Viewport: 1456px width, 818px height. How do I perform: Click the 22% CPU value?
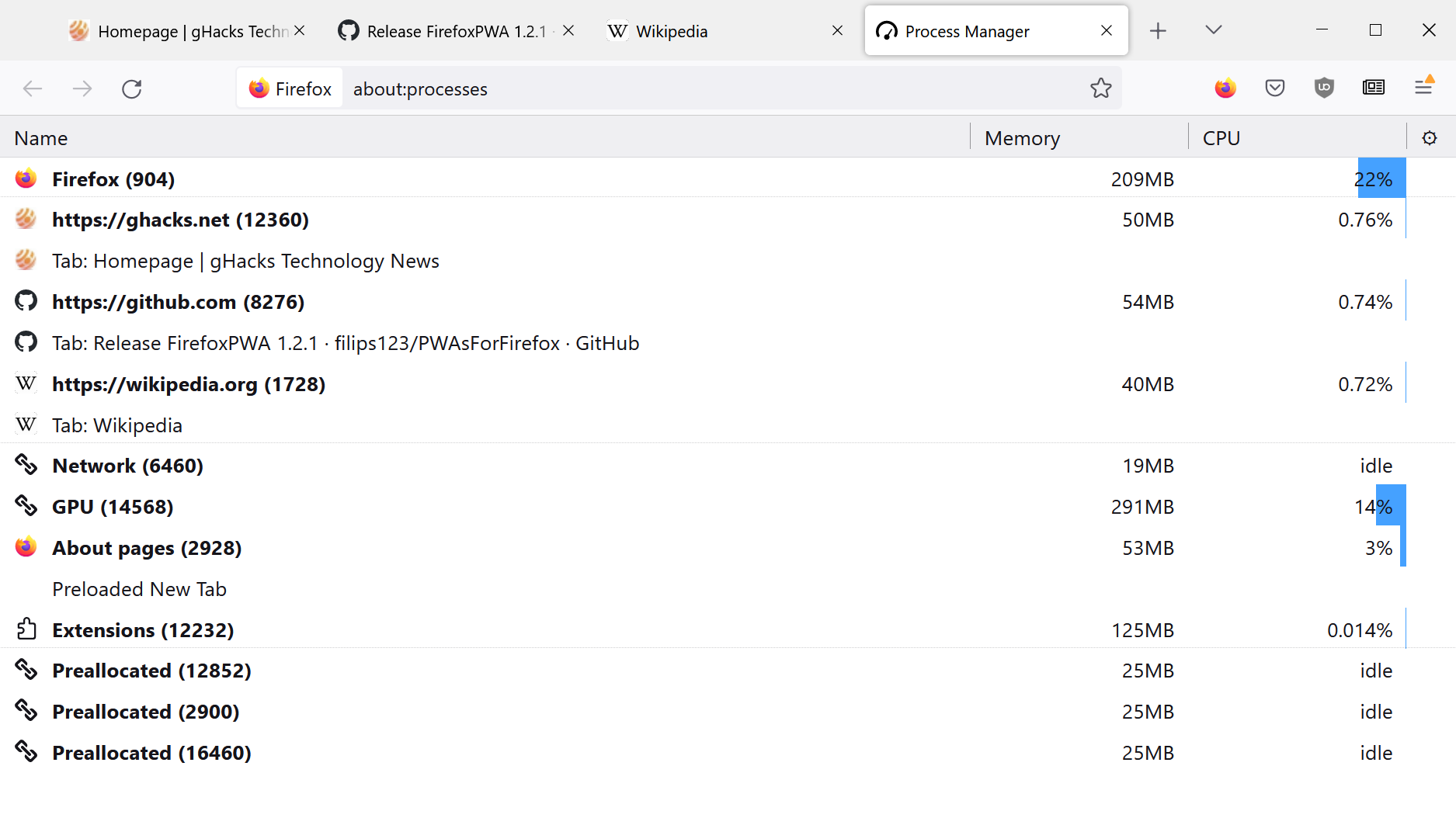pyautogui.click(x=1373, y=179)
